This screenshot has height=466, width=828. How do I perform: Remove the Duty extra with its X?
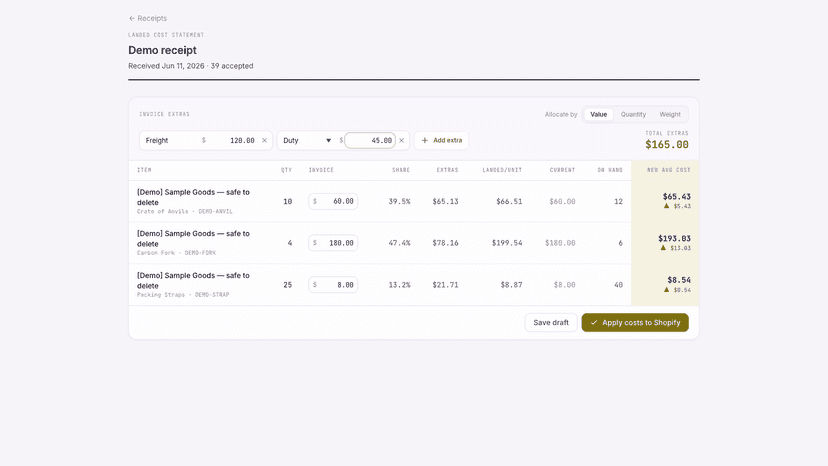pos(402,141)
